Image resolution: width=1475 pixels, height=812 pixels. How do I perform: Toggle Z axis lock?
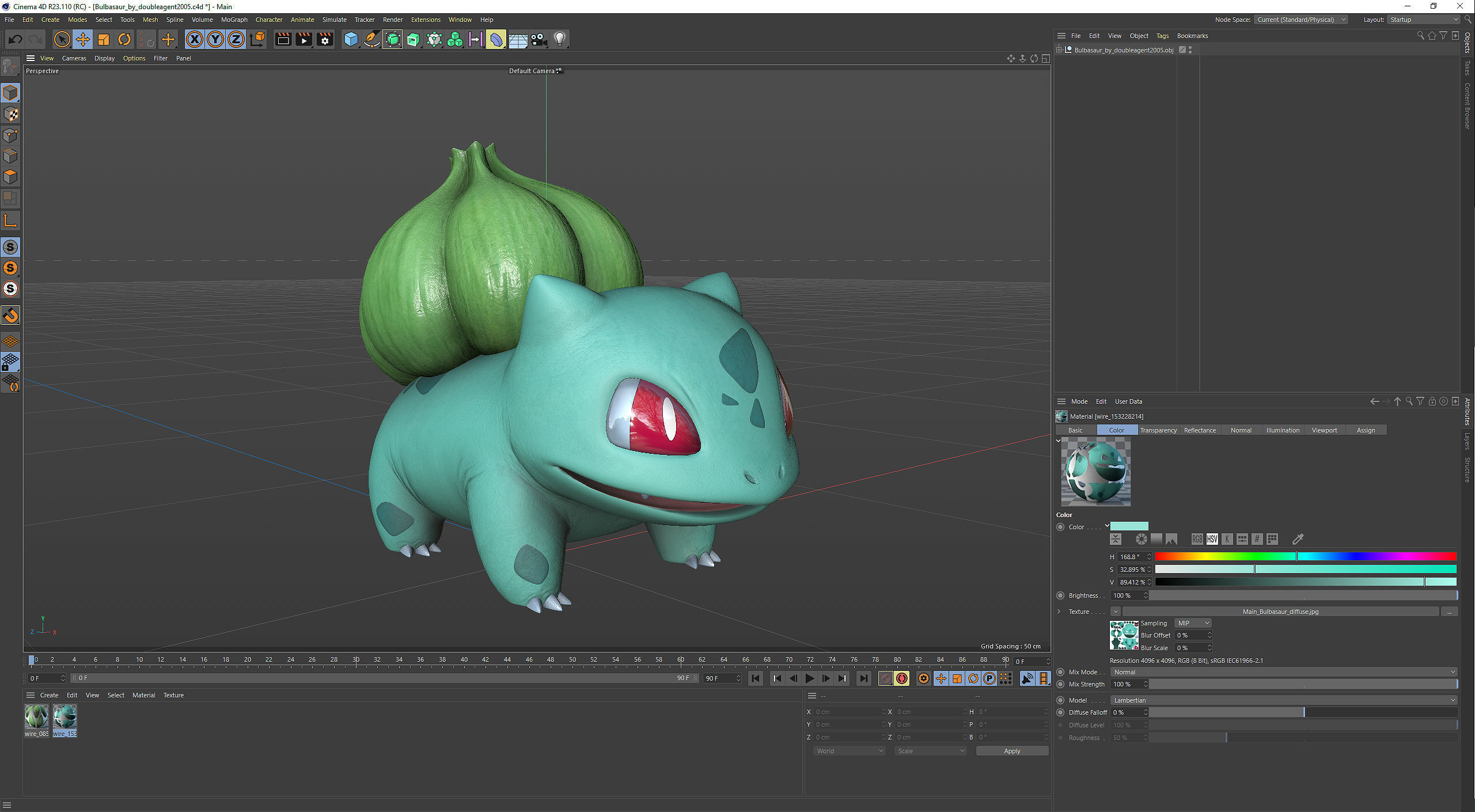236,39
